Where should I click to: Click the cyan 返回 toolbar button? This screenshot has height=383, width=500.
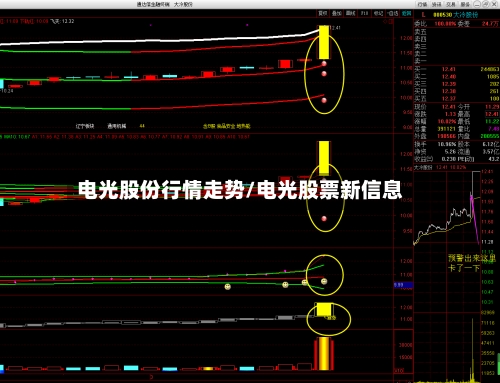406,13
